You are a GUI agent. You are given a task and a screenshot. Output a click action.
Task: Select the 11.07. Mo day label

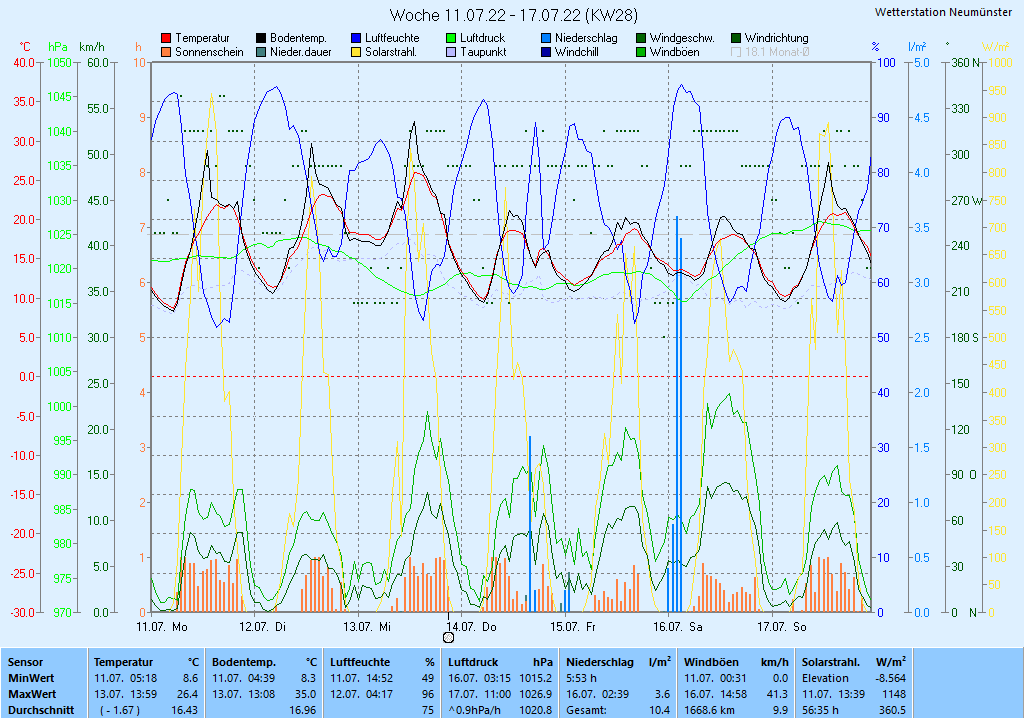[162, 627]
